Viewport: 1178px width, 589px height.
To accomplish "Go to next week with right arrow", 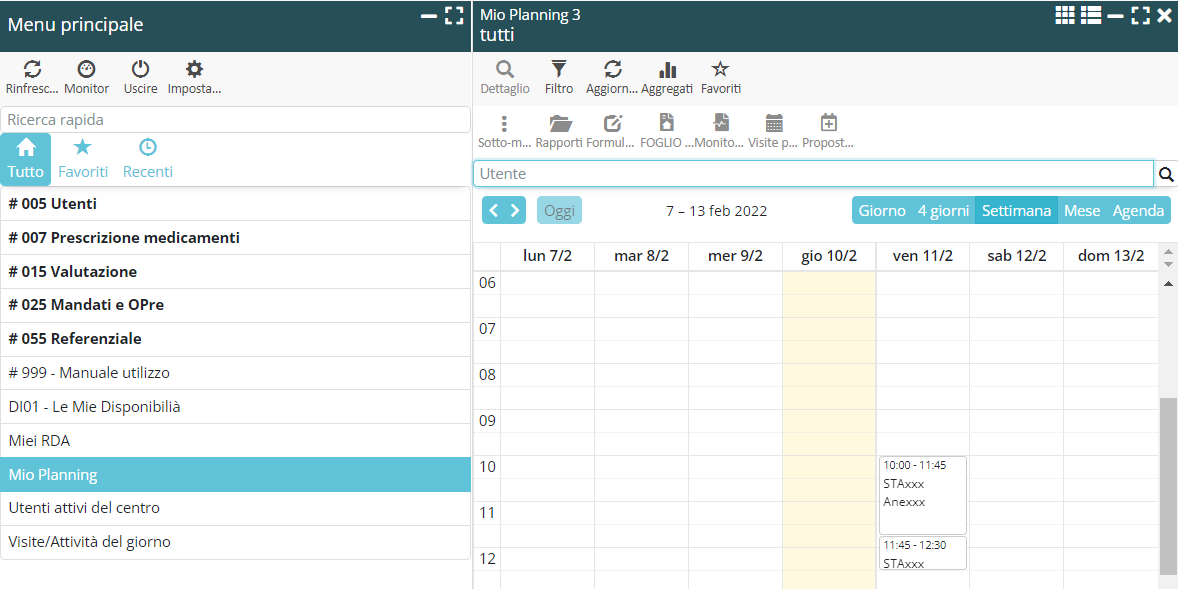I will [x=516, y=211].
